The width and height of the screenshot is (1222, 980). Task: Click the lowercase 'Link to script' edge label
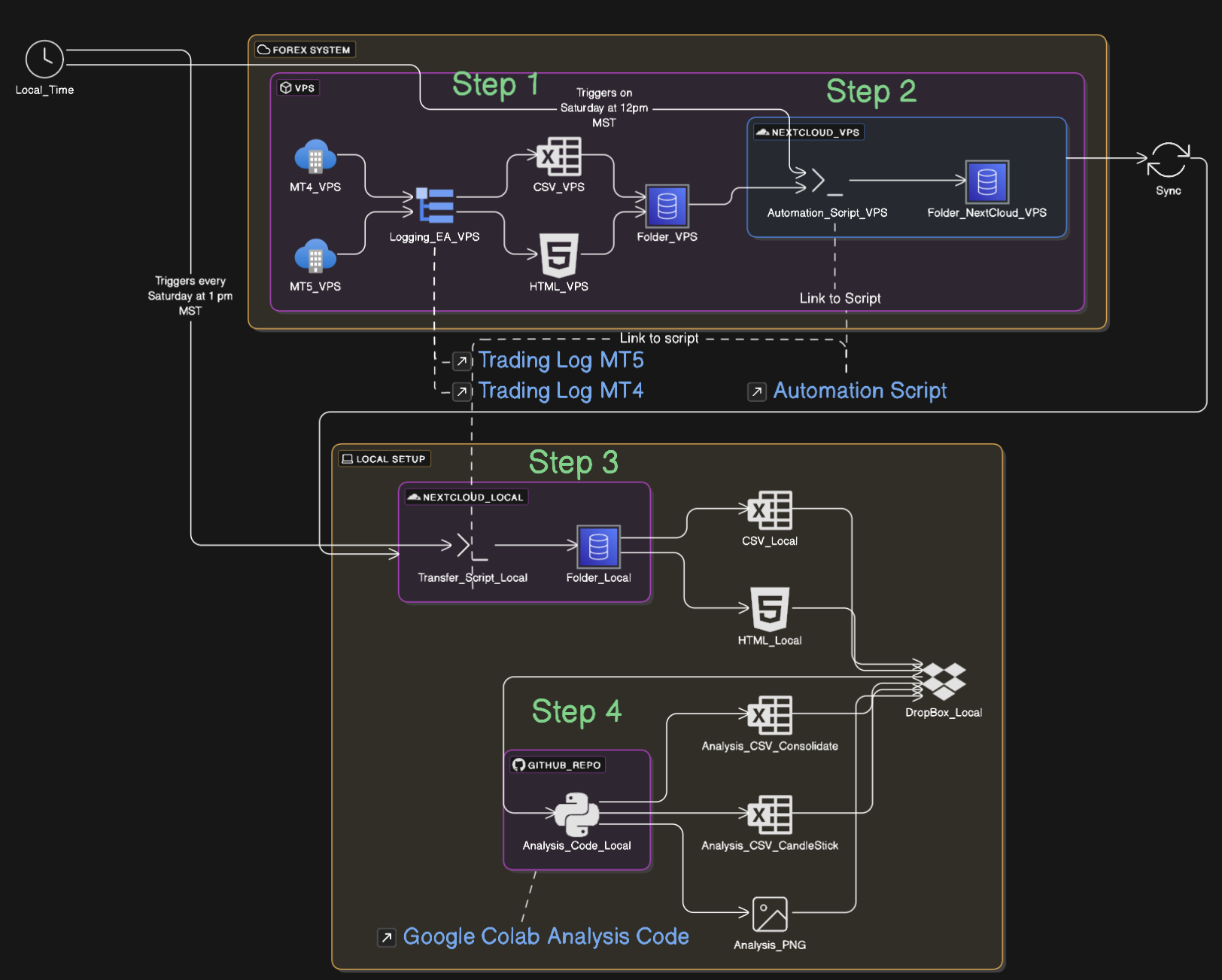[x=659, y=338]
